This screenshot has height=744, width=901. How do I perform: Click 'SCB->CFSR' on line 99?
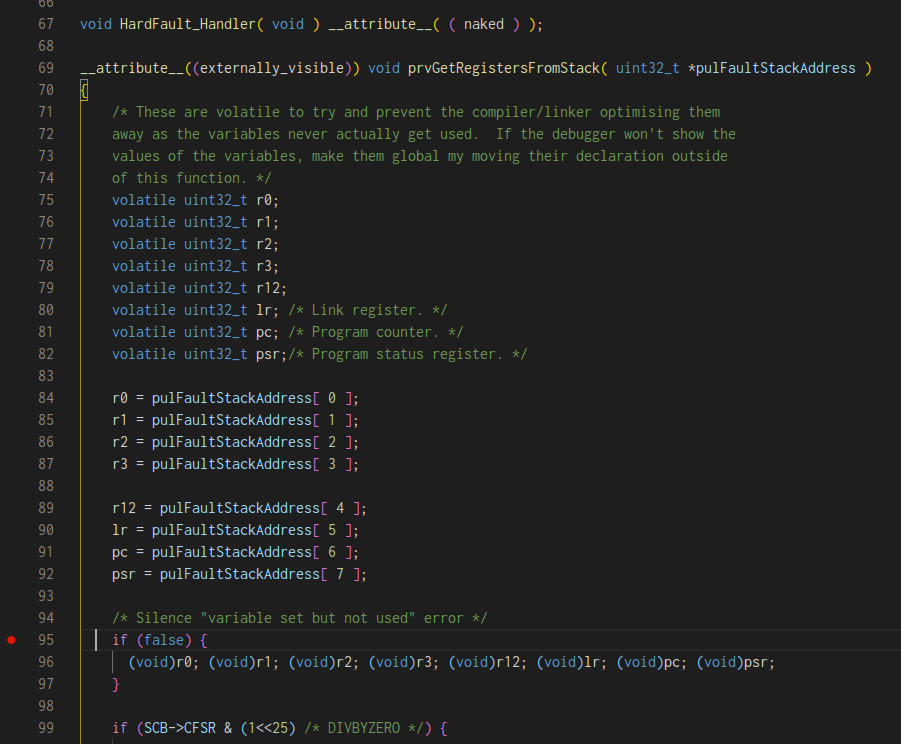point(180,728)
